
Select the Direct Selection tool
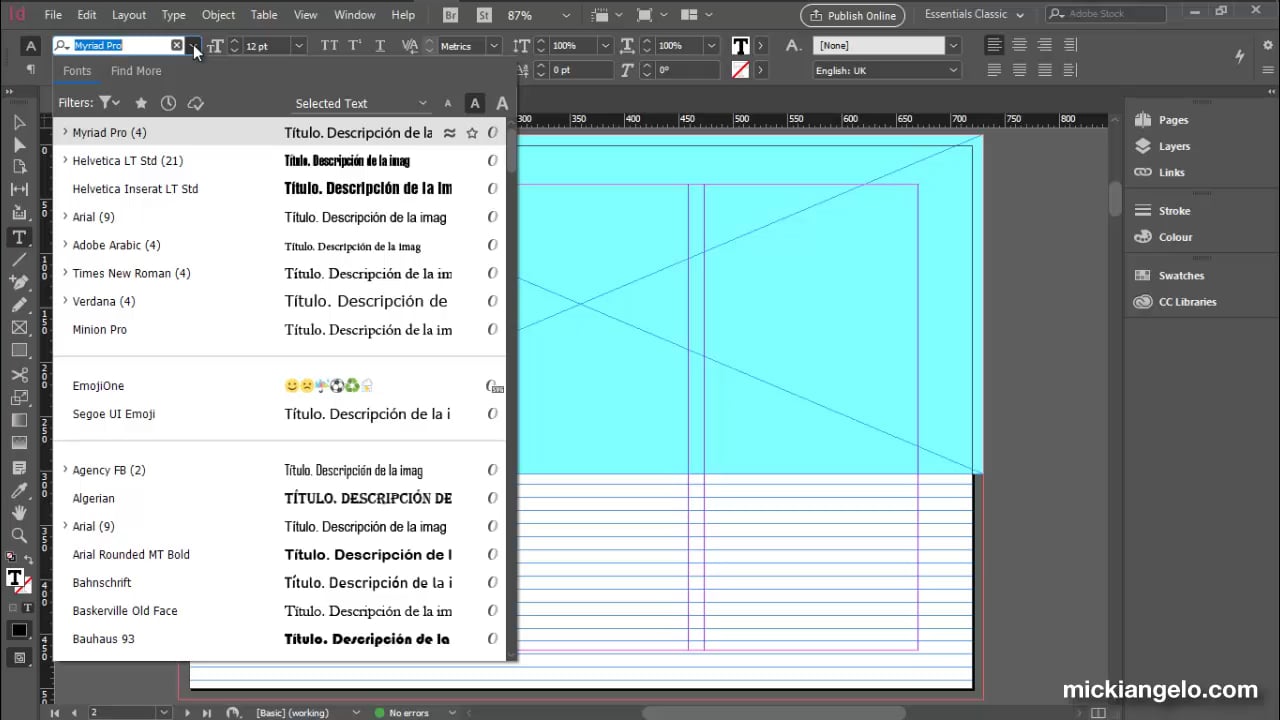coord(19,145)
